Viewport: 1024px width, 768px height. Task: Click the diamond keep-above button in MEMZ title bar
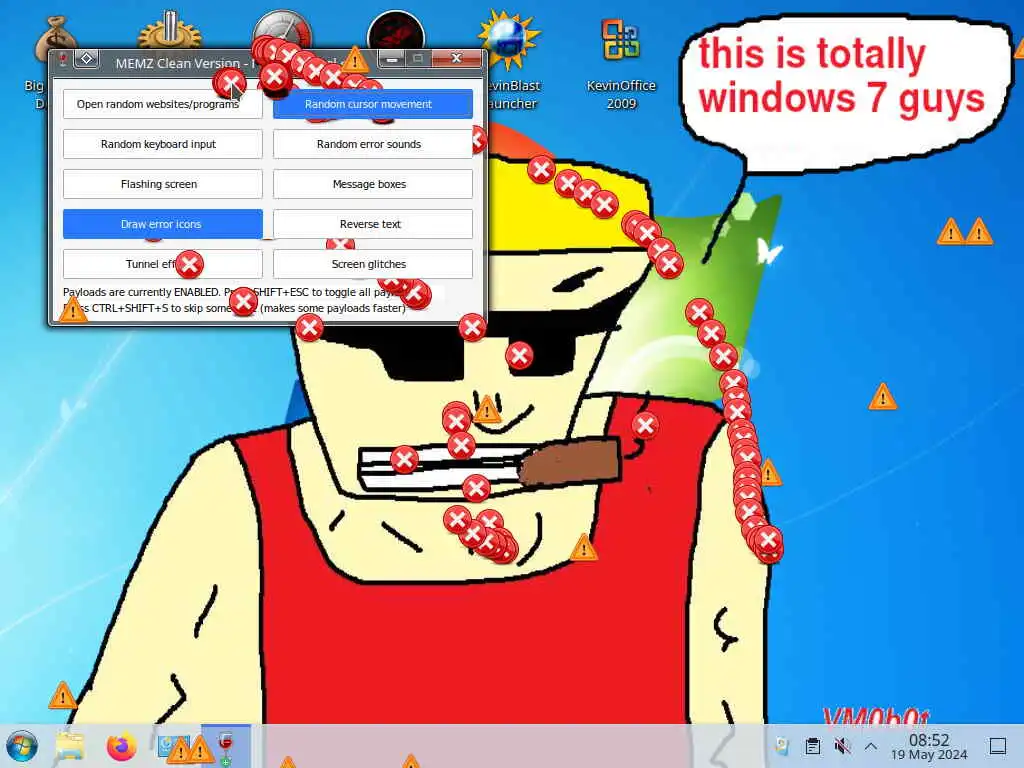pyautogui.click(x=86, y=59)
